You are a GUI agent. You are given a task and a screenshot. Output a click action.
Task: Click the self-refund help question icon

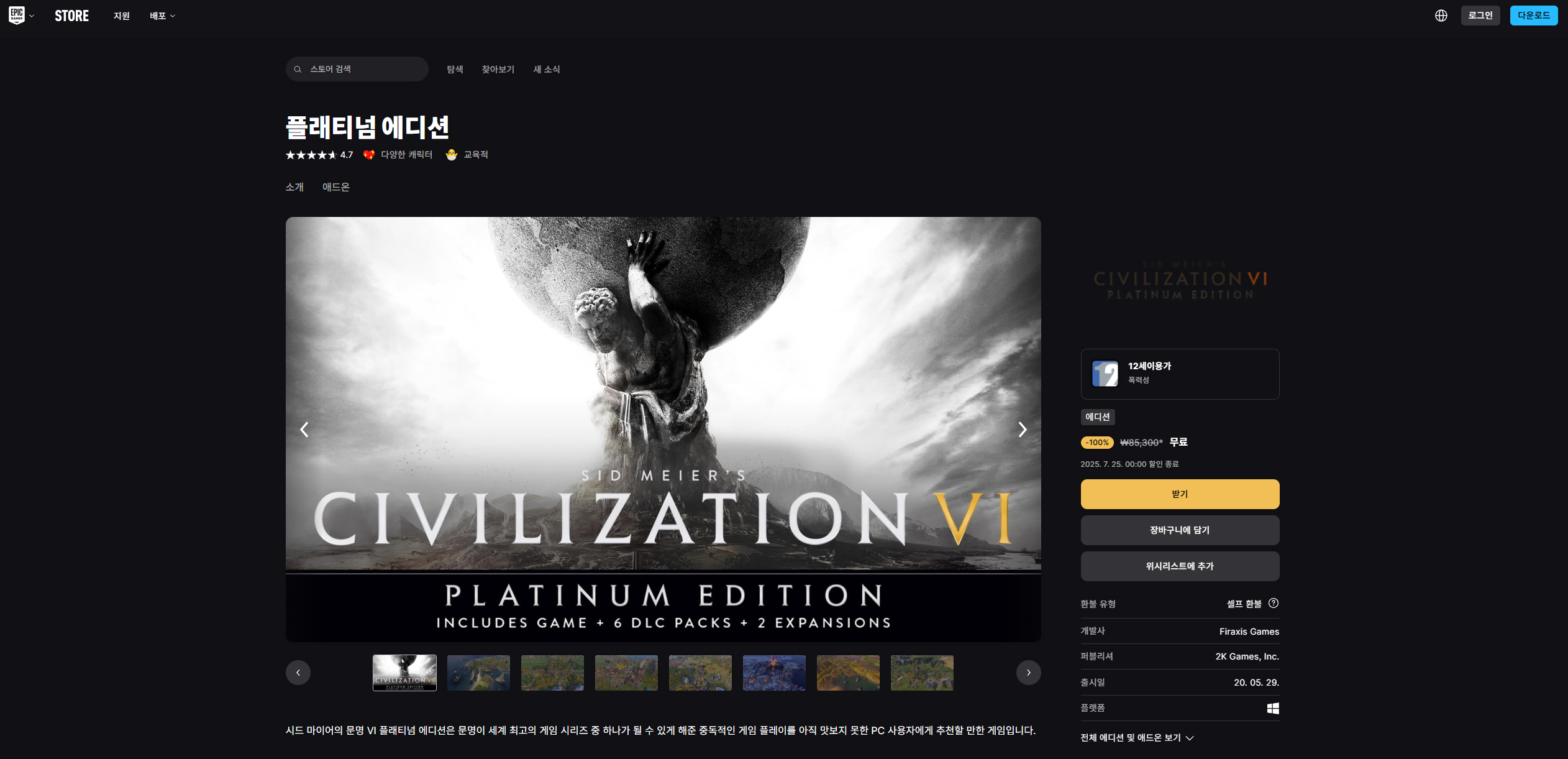[1274, 603]
